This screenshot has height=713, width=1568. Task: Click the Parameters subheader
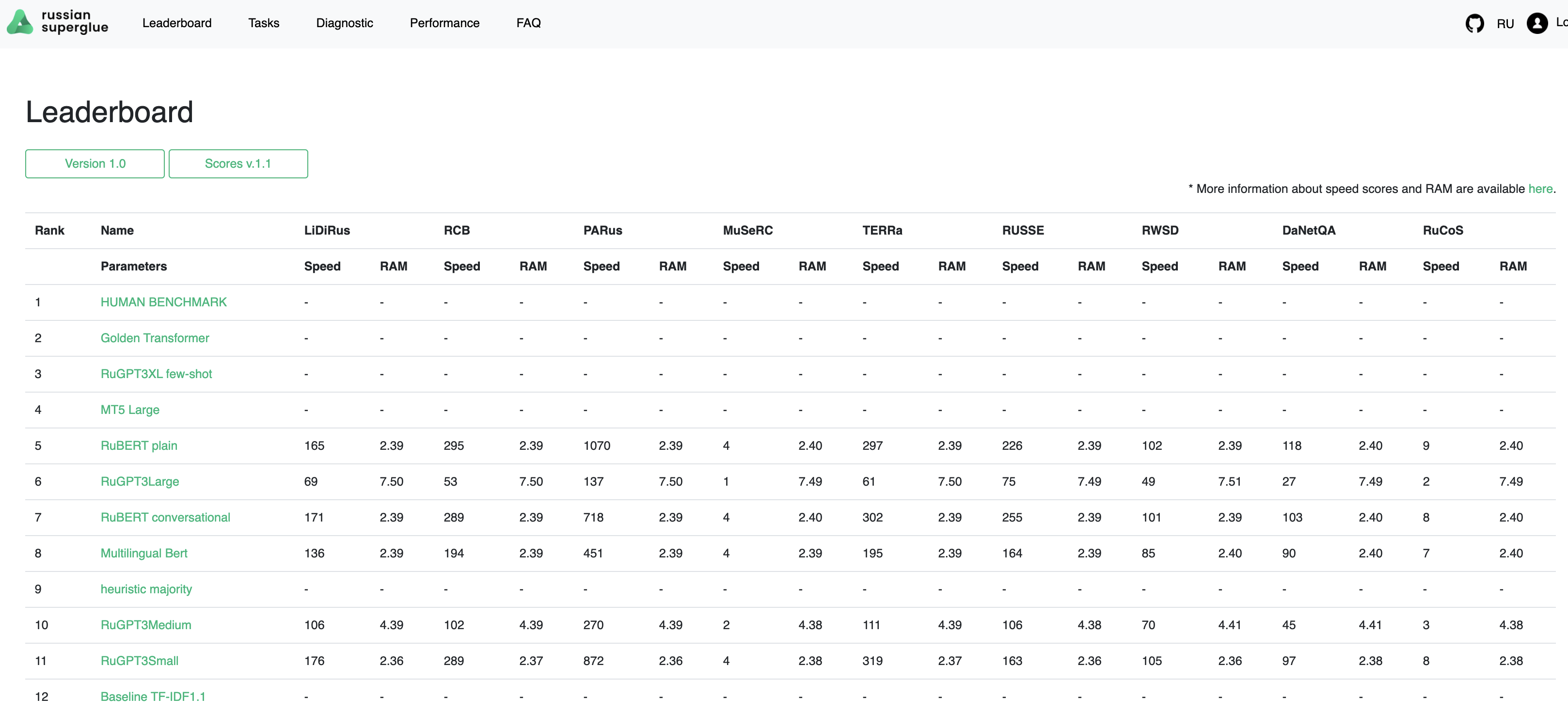133,267
